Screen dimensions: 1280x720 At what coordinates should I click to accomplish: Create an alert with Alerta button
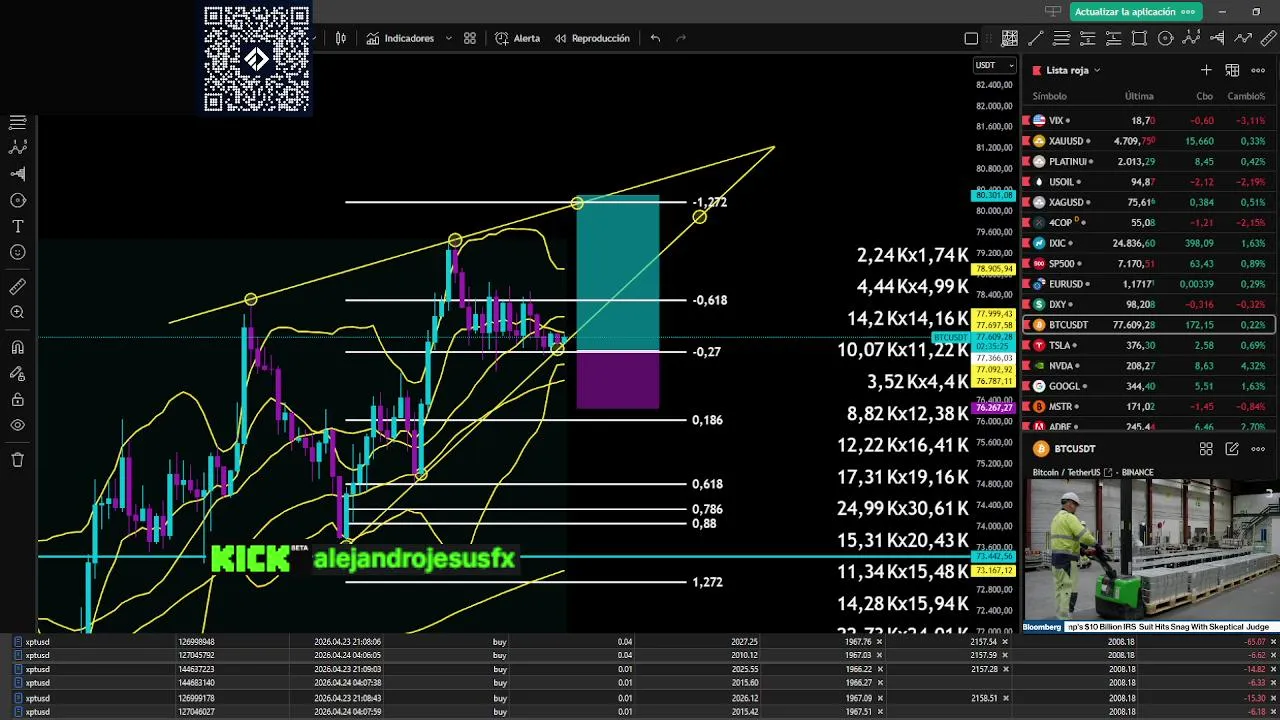517,38
